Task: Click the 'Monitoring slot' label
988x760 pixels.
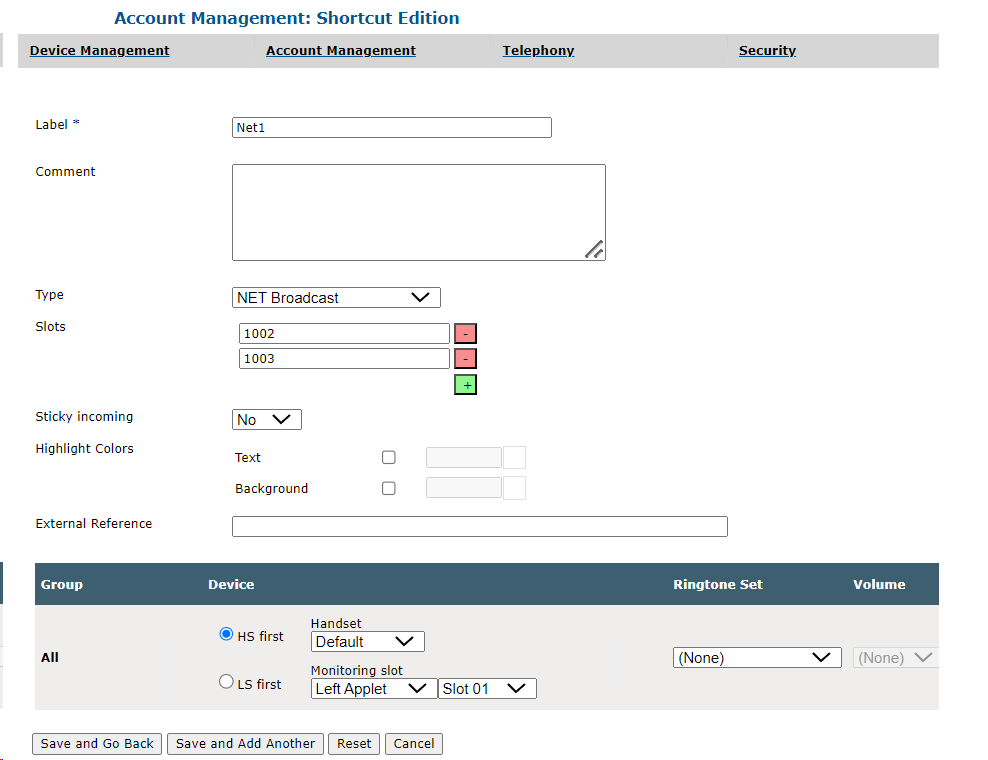Action: coord(357,671)
